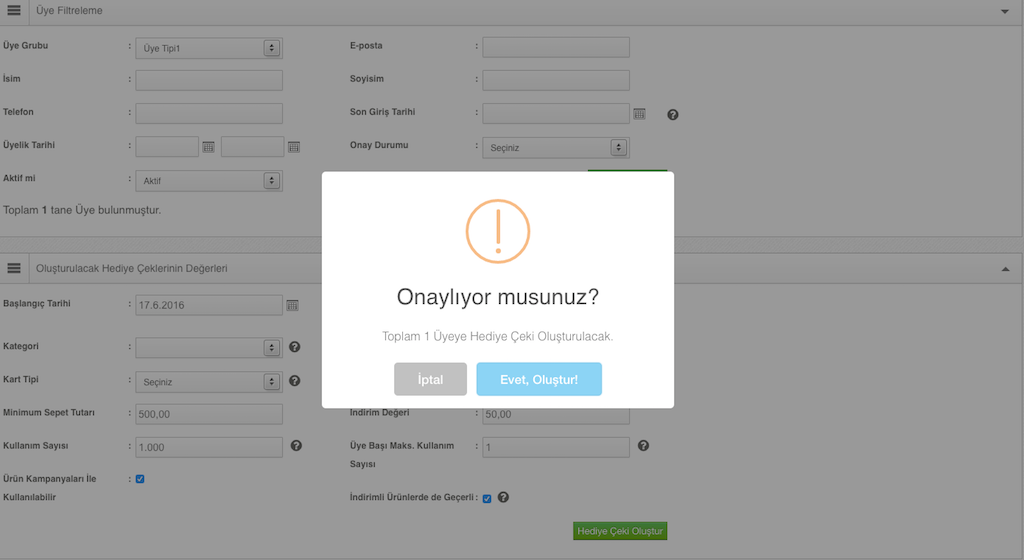Viewport: 1024px width, 560px height.
Task: Show help for İndirimli Ürünlerde de Geçerli
Action: point(503,497)
